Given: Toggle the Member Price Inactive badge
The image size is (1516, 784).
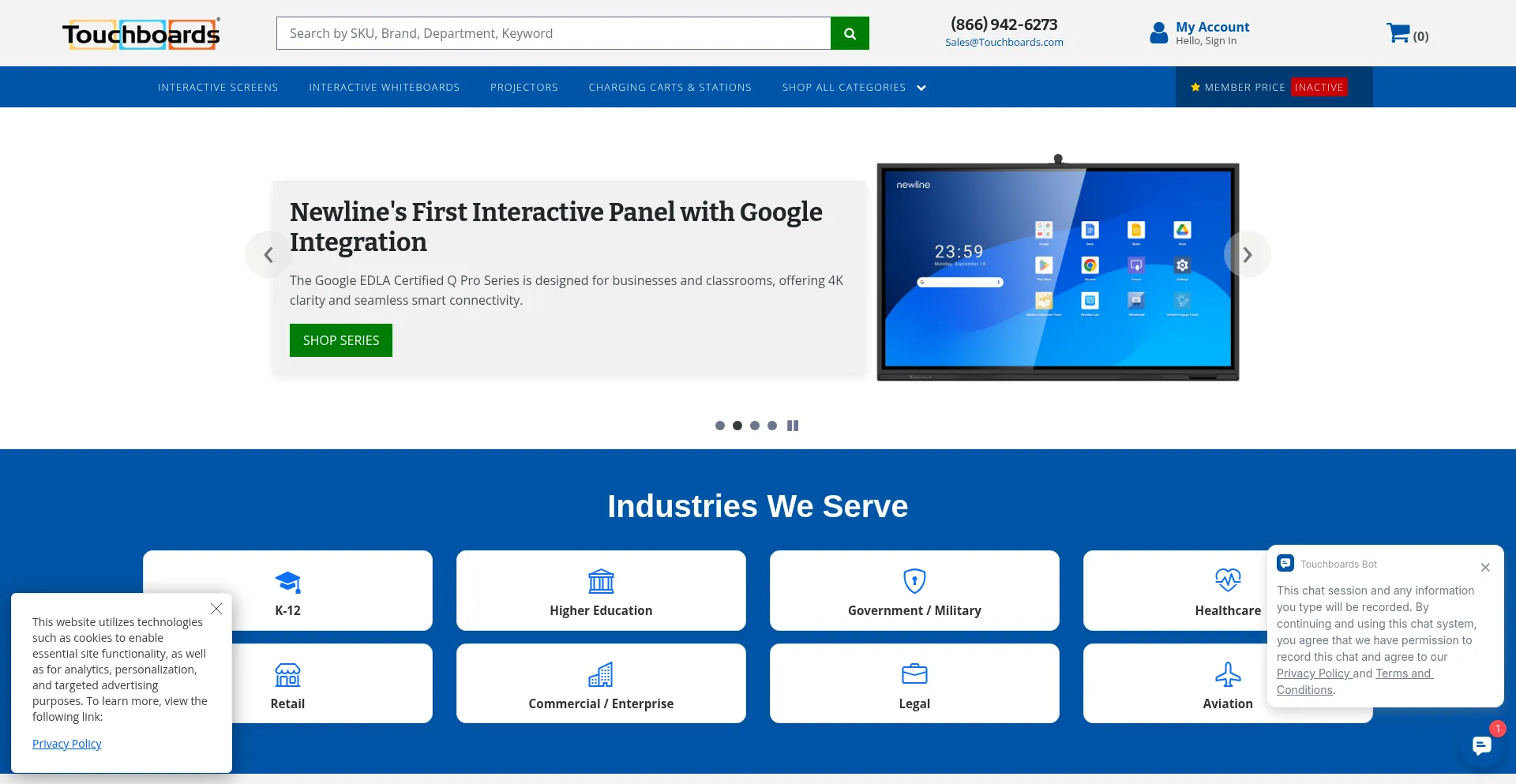Looking at the screenshot, I should tap(1319, 87).
